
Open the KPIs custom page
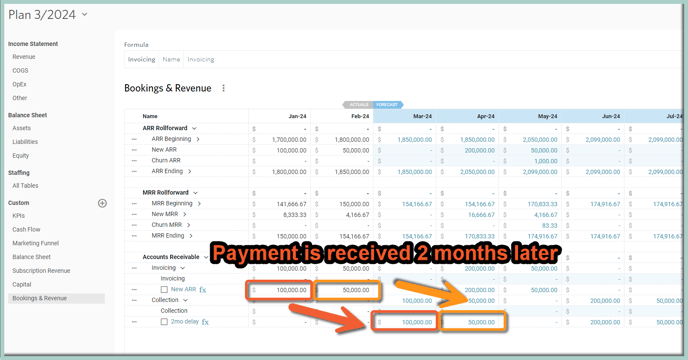point(18,216)
